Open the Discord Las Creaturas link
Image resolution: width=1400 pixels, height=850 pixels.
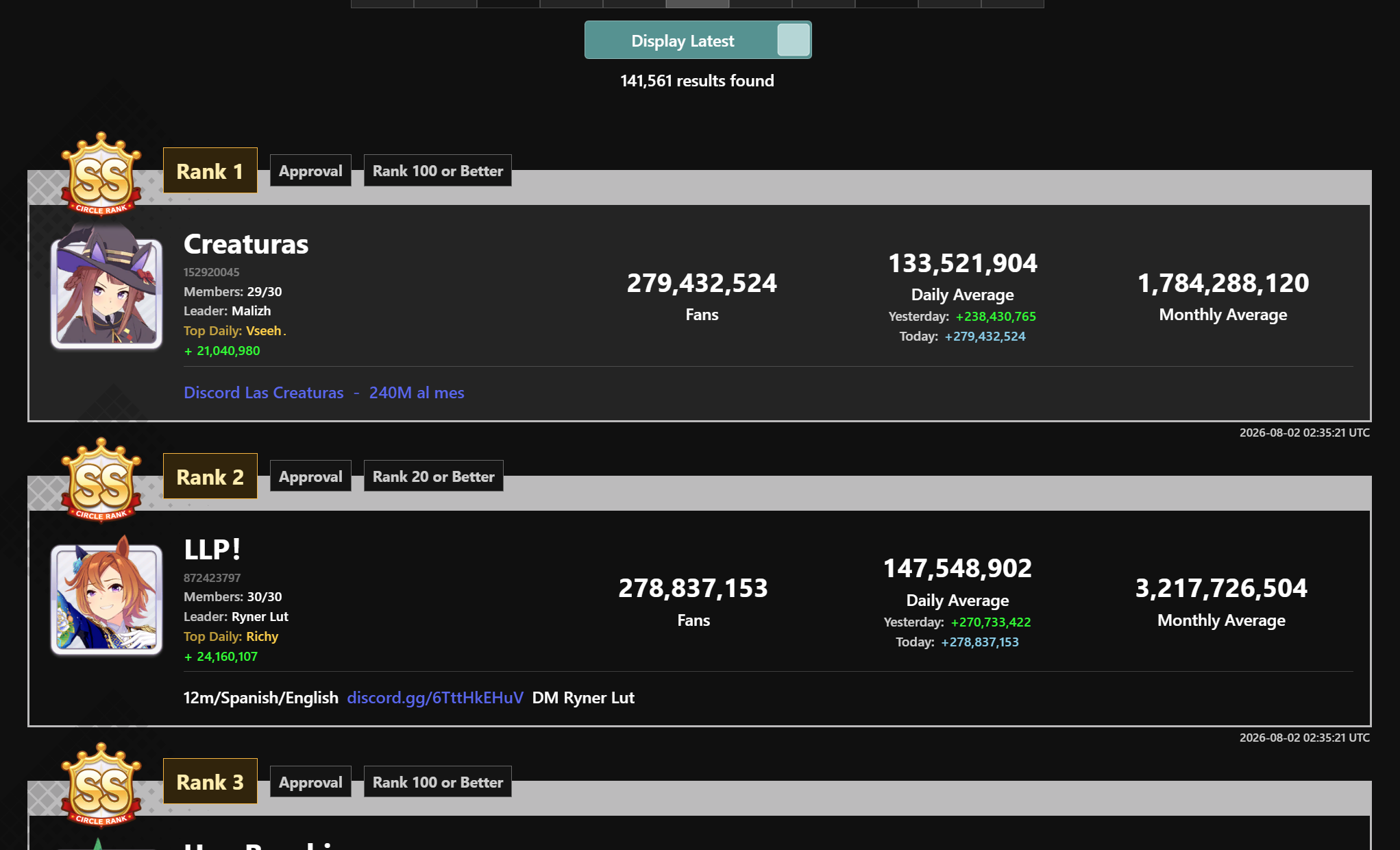(x=264, y=393)
